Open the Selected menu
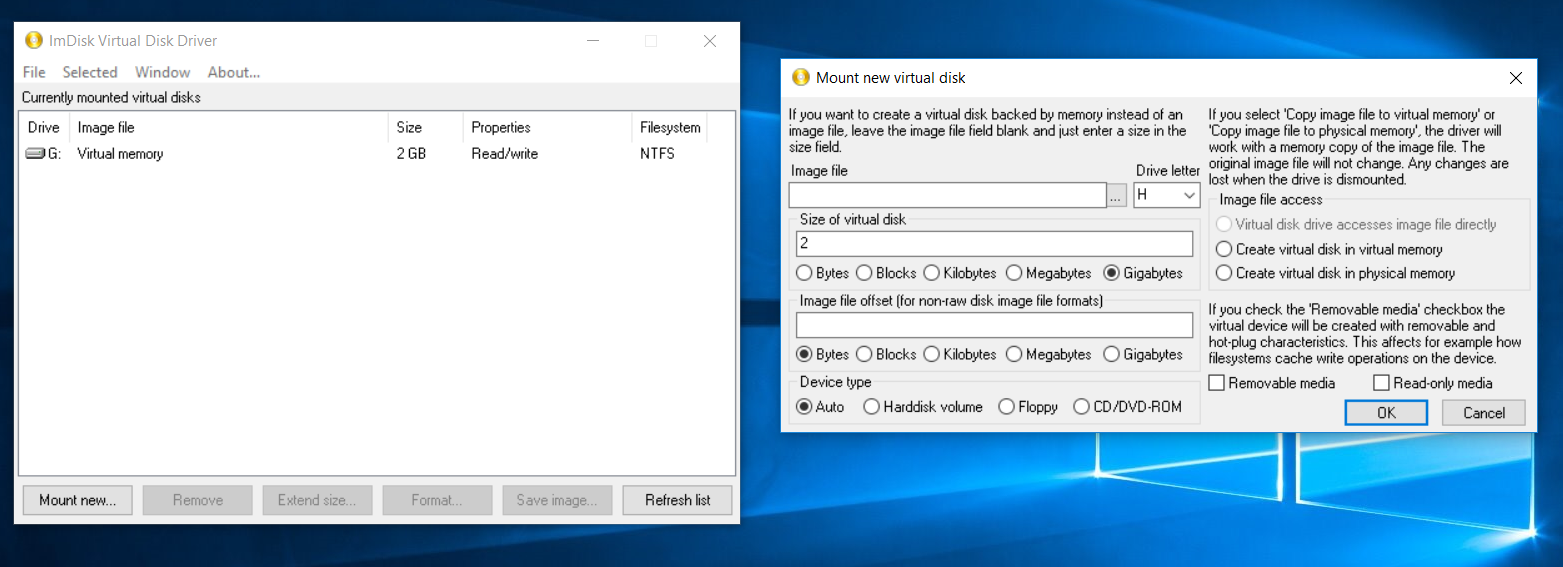Viewport: 1563px width, 567px height. pos(90,72)
